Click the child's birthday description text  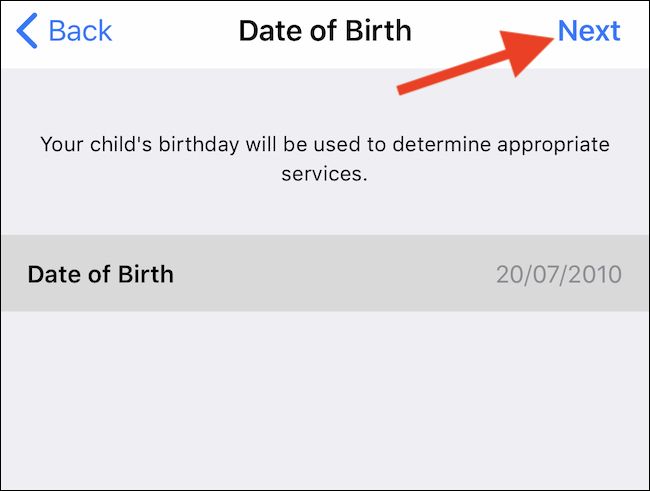[x=325, y=158]
